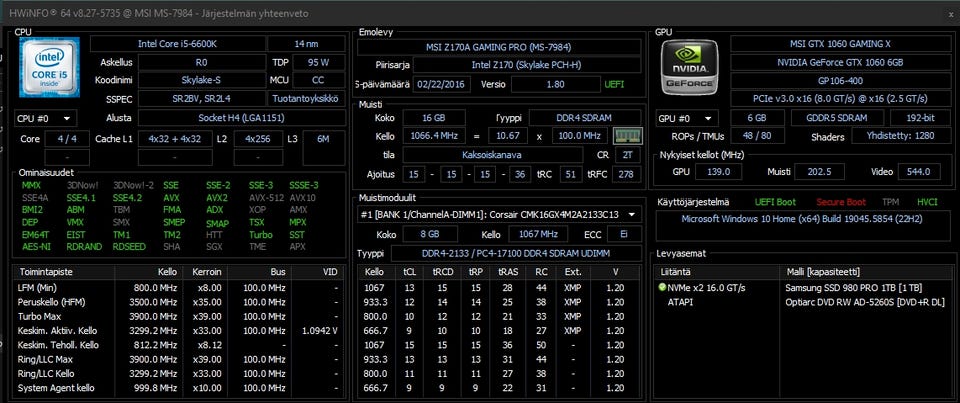Click the NVIDIA GeForce GTX 1060 6GB field
The width and height of the screenshot is (960, 403).
coord(840,62)
